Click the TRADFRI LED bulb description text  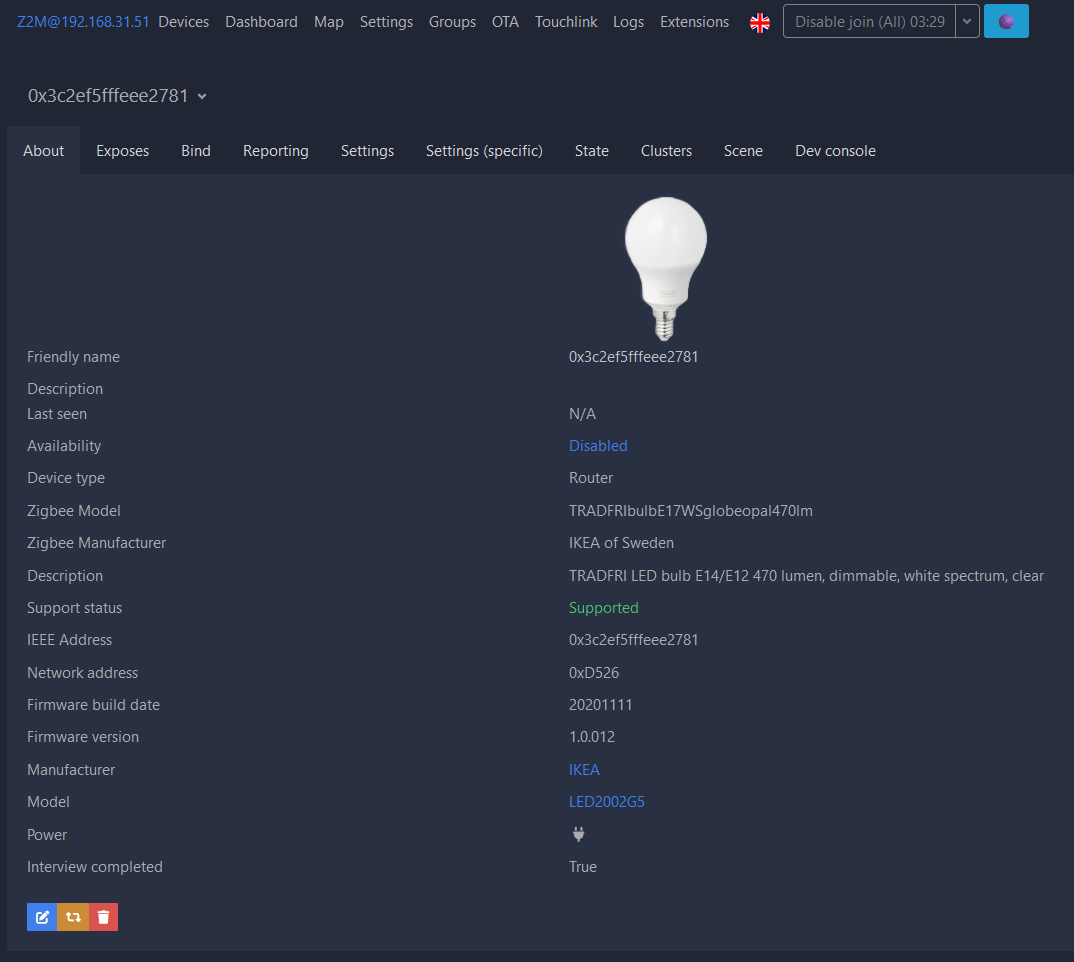coord(806,576)
